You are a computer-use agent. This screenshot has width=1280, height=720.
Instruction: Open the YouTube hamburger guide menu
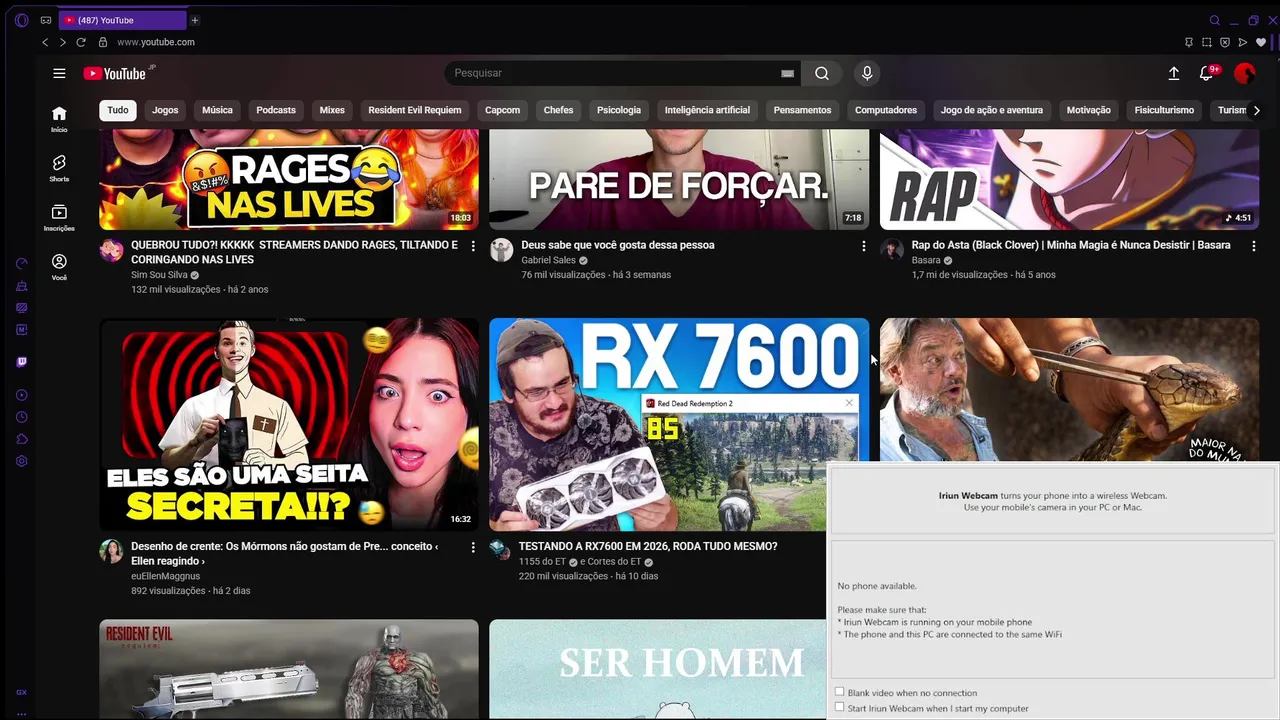point(59,73)
